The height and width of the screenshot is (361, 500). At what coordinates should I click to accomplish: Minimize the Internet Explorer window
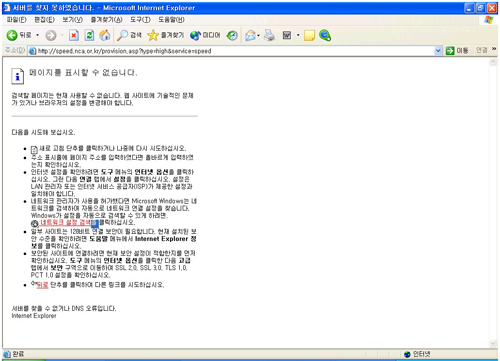(469, 8)
